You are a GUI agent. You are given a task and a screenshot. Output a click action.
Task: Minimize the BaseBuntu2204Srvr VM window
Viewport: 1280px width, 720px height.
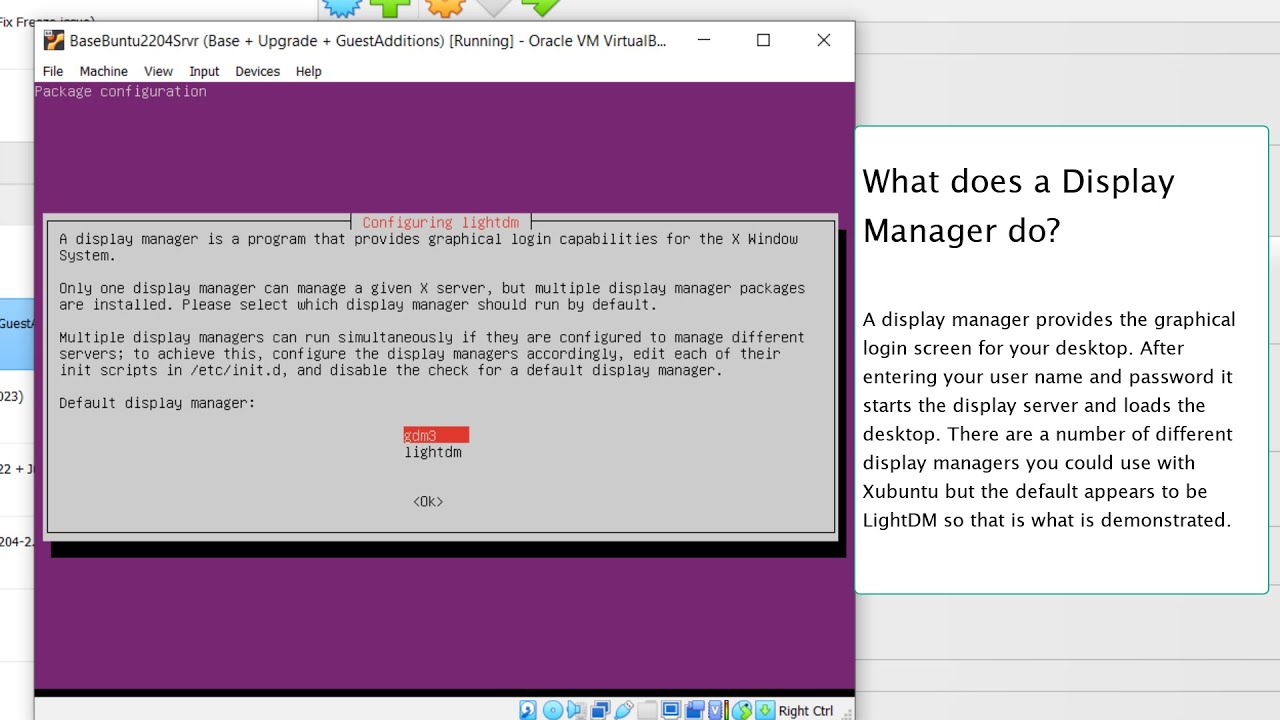click(704, 40)
